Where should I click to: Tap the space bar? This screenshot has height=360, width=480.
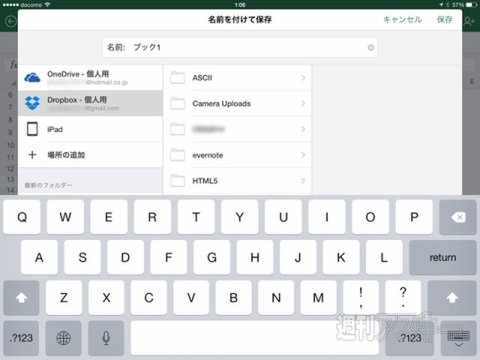(255, 338)
